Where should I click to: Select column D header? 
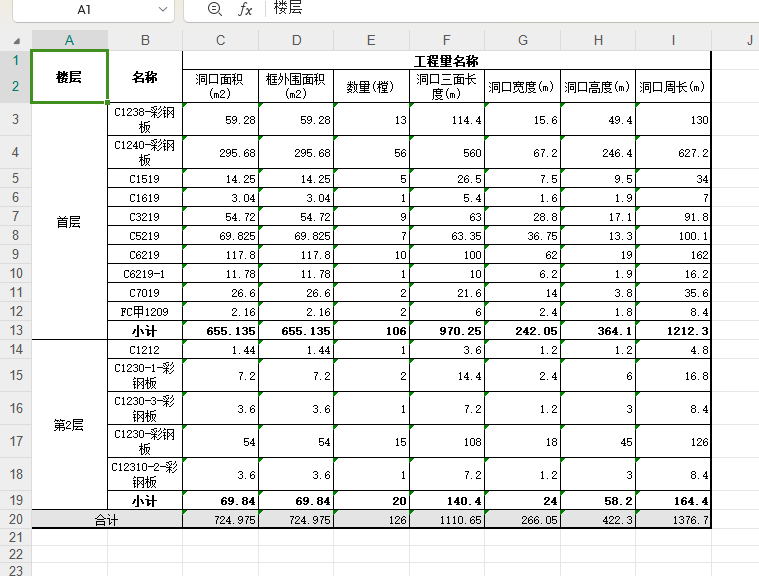pyautogui.click(x=296, y=40)
